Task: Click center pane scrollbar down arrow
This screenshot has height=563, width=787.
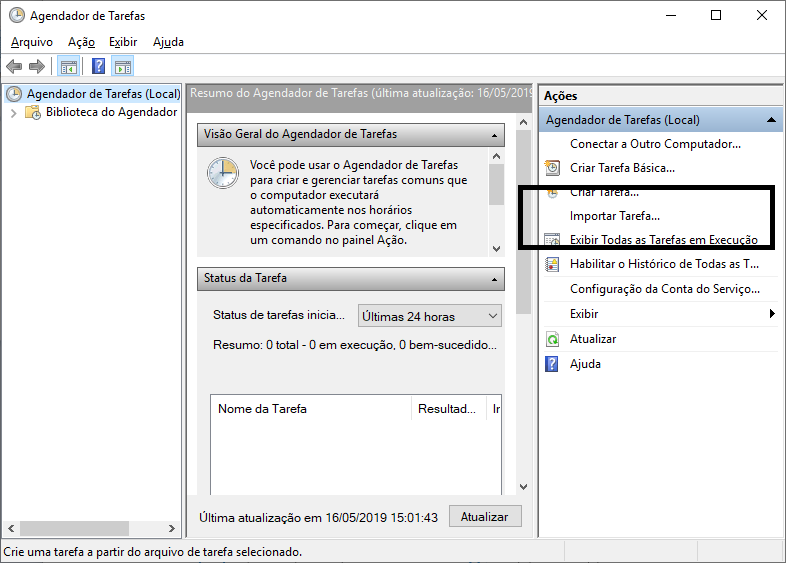Action: point(523,487)
